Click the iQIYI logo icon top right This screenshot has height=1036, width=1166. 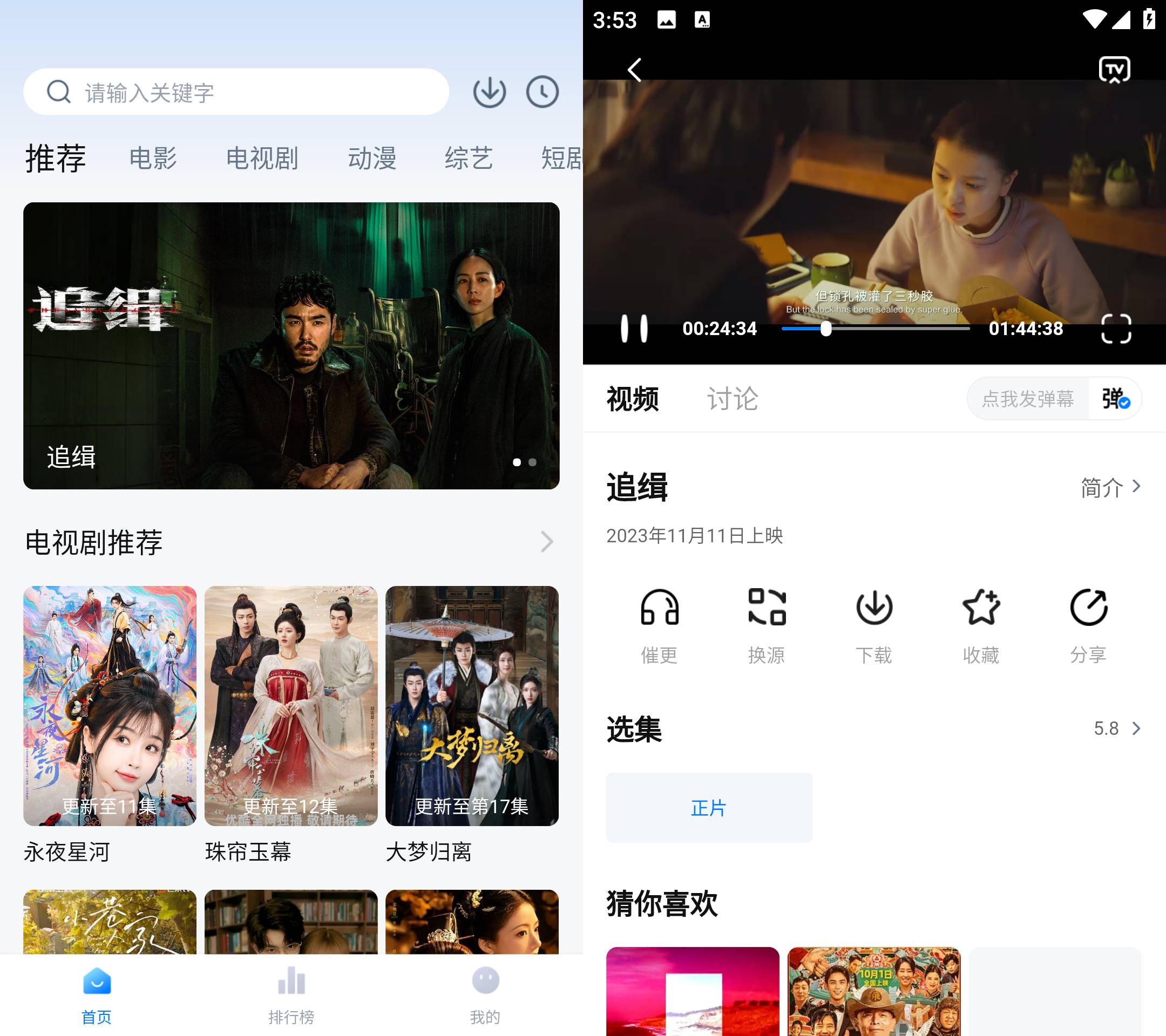pyautogui.click(x=1112, y=69)
